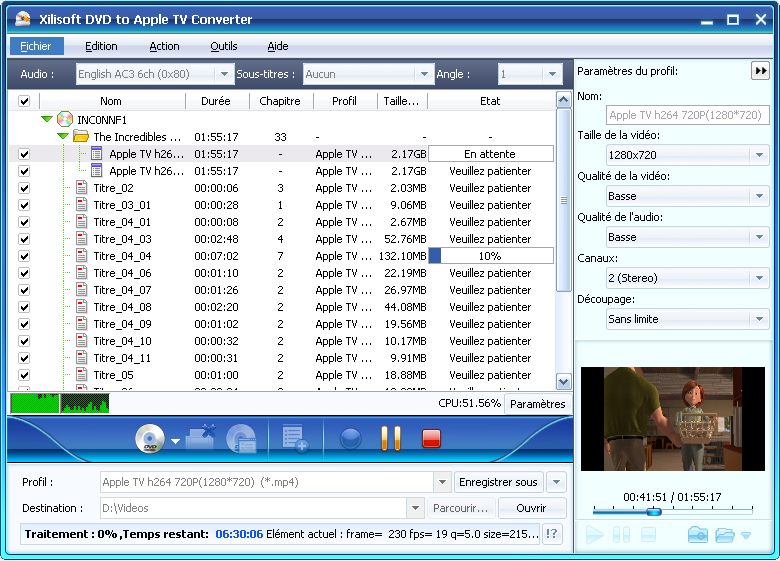The height and width of the screenshot is (561, 780).
Task: Take a snapshot with the camera folder icon
Action: [697, 535]
